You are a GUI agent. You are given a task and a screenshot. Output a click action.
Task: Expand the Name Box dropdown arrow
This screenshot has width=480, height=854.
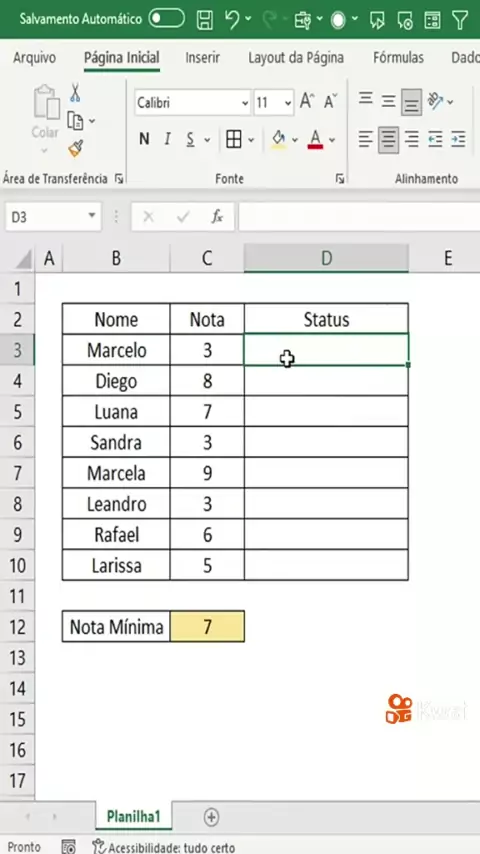pyautogui.click(x=92, y=217)
